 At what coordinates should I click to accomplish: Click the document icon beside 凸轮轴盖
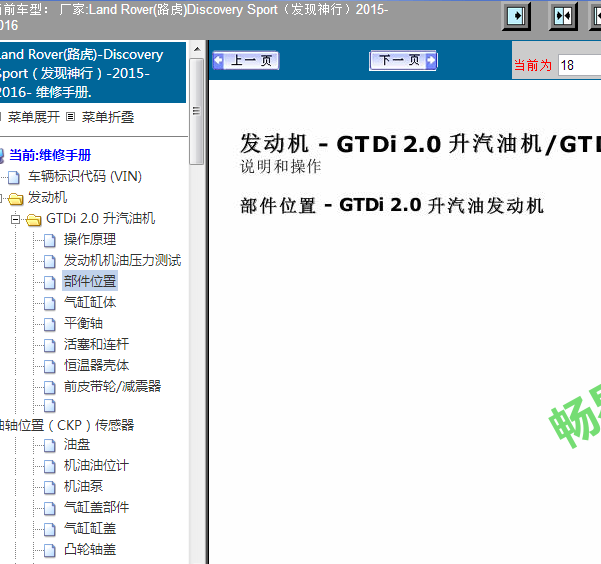(x=50, y=550)
